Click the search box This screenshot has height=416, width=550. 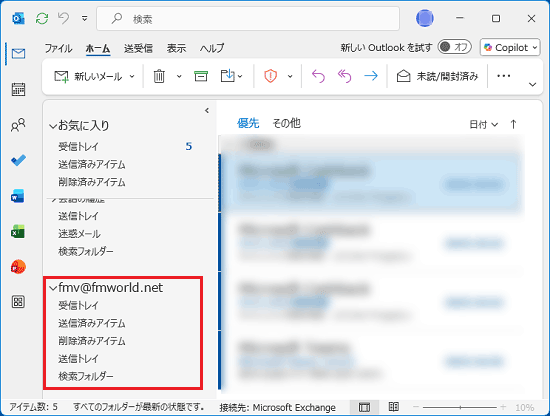click(x=248, y=19)
